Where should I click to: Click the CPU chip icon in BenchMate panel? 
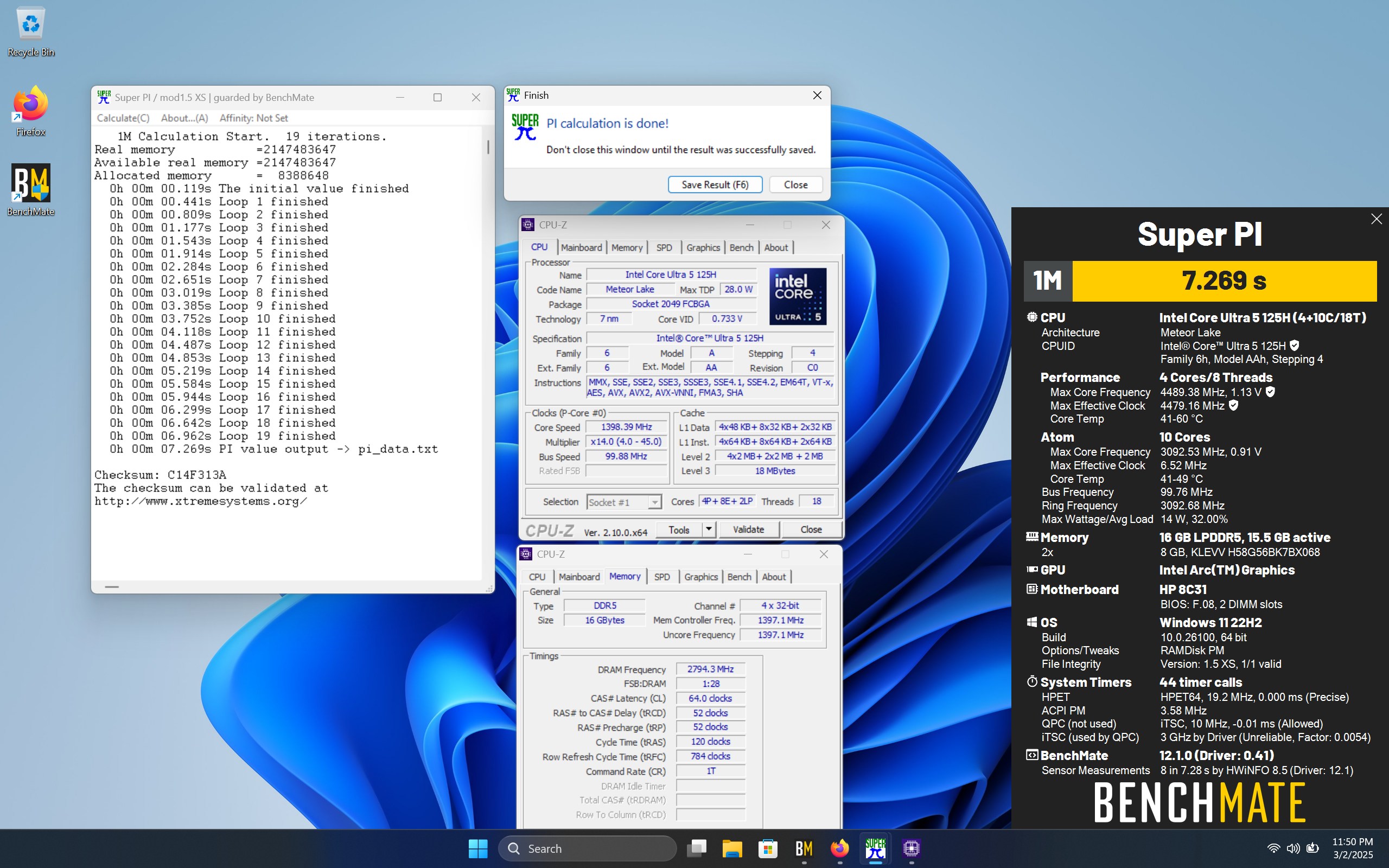(1032, 317)
